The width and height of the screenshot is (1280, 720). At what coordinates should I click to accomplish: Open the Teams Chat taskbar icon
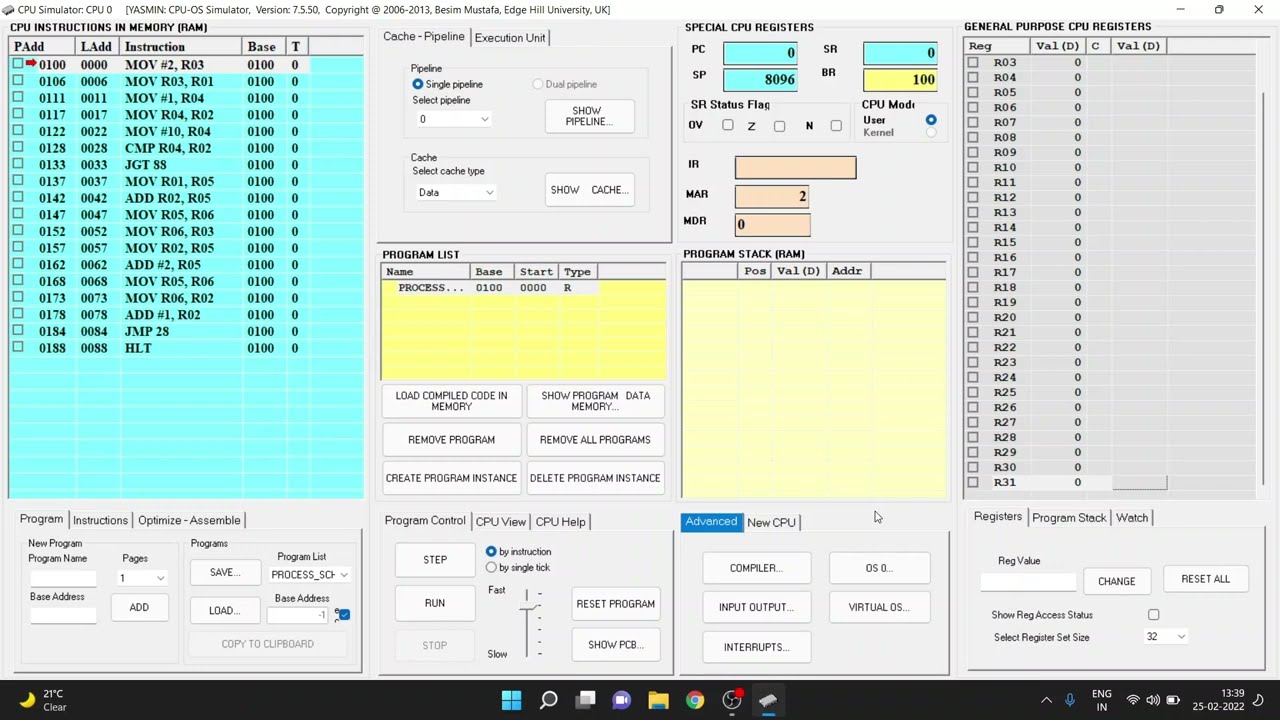[621, 700]
